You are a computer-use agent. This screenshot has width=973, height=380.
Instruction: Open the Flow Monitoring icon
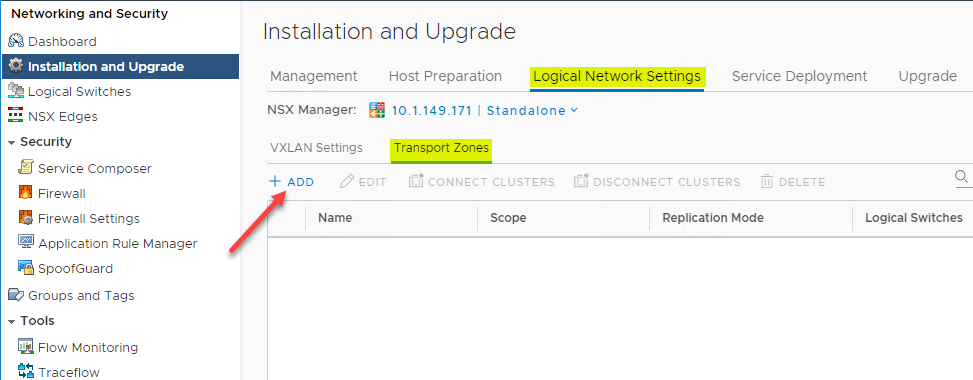pyautogui.click(x=26, y=347)
